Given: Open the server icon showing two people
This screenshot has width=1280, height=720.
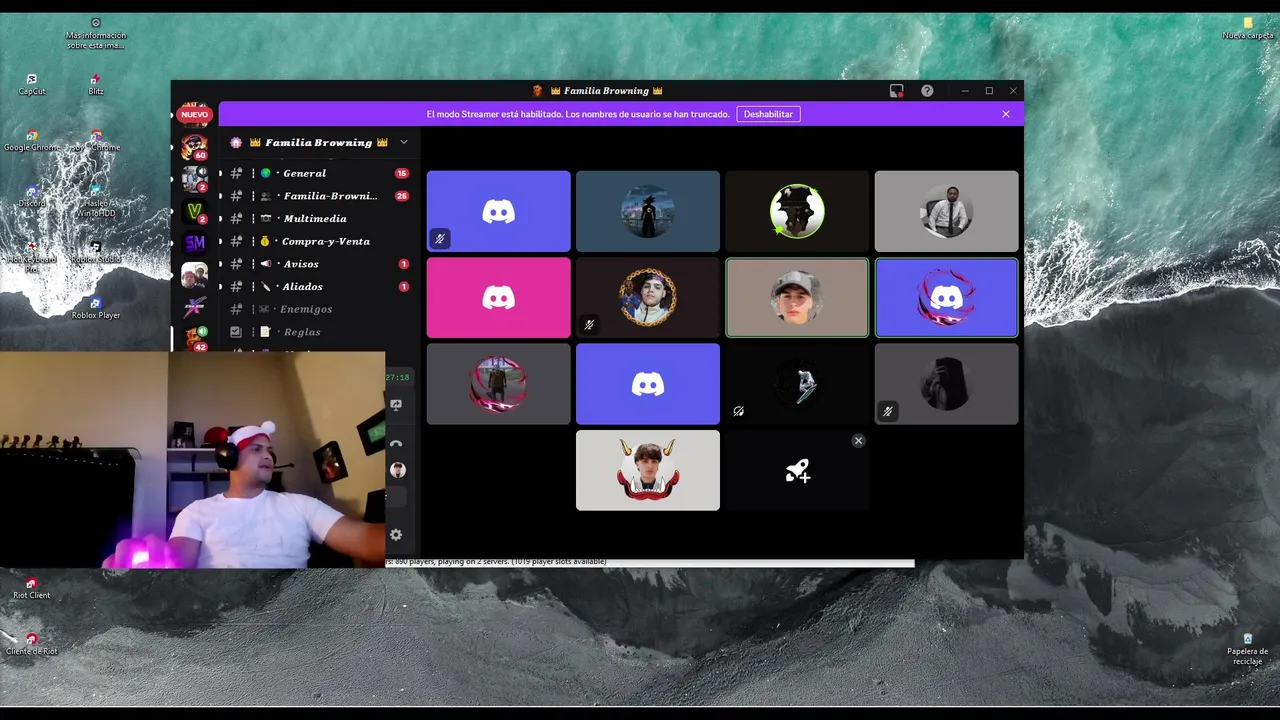Looking at the screenshot, I should [194, 275].
